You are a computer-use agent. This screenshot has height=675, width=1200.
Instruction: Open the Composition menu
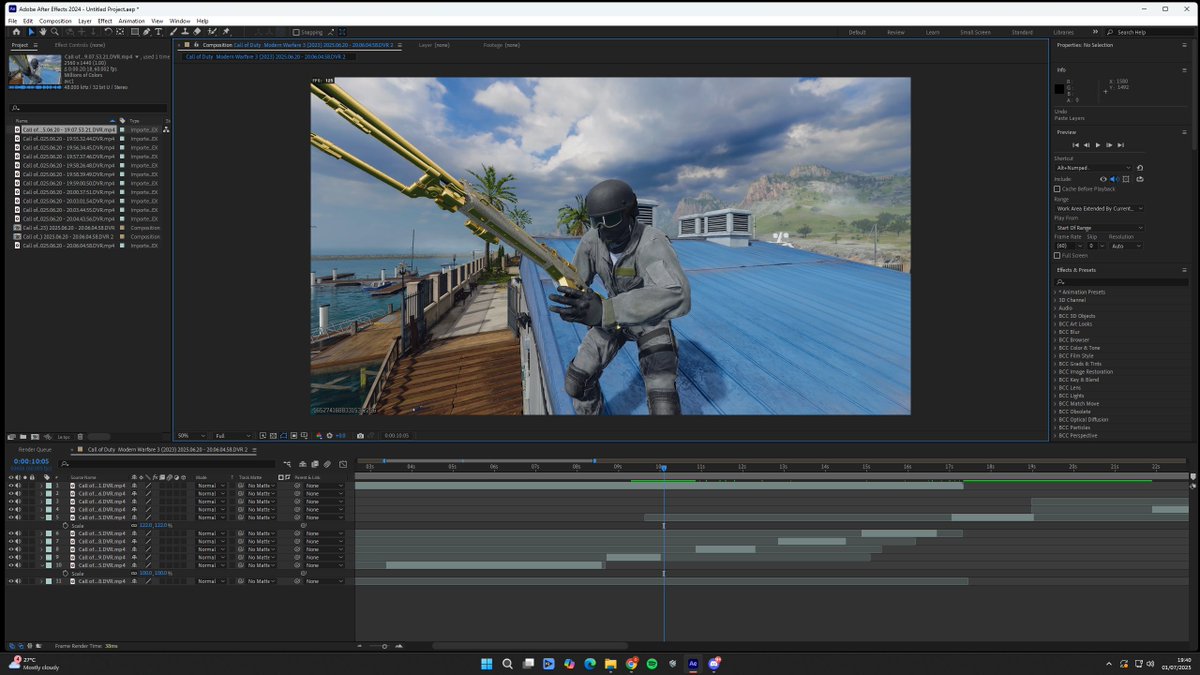55,20
